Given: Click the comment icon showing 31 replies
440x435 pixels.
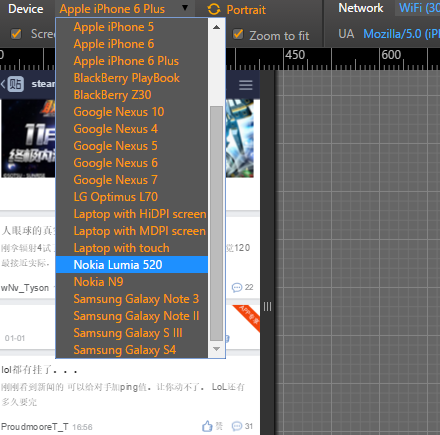Looking at the screenshot, I should pyautogui.click(x=237, y=426).
